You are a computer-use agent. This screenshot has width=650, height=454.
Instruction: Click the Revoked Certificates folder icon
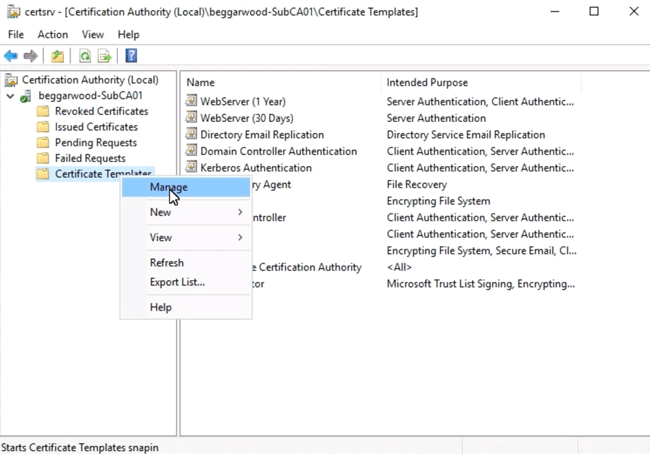pyautogui.click(x=43, y=112)
